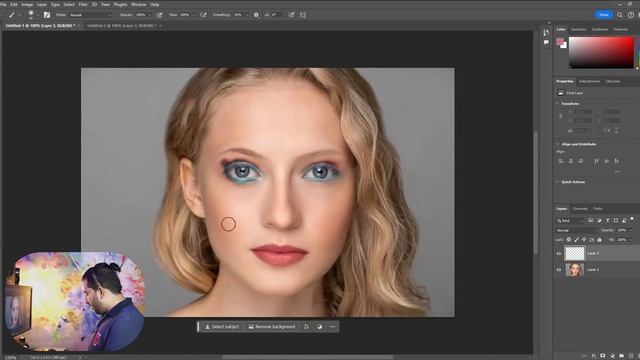Image resolution: width=640 pixels, height=360 pixels.
Task: Select the Layer 2 portrait thumbnail
Action: (575, 270)
